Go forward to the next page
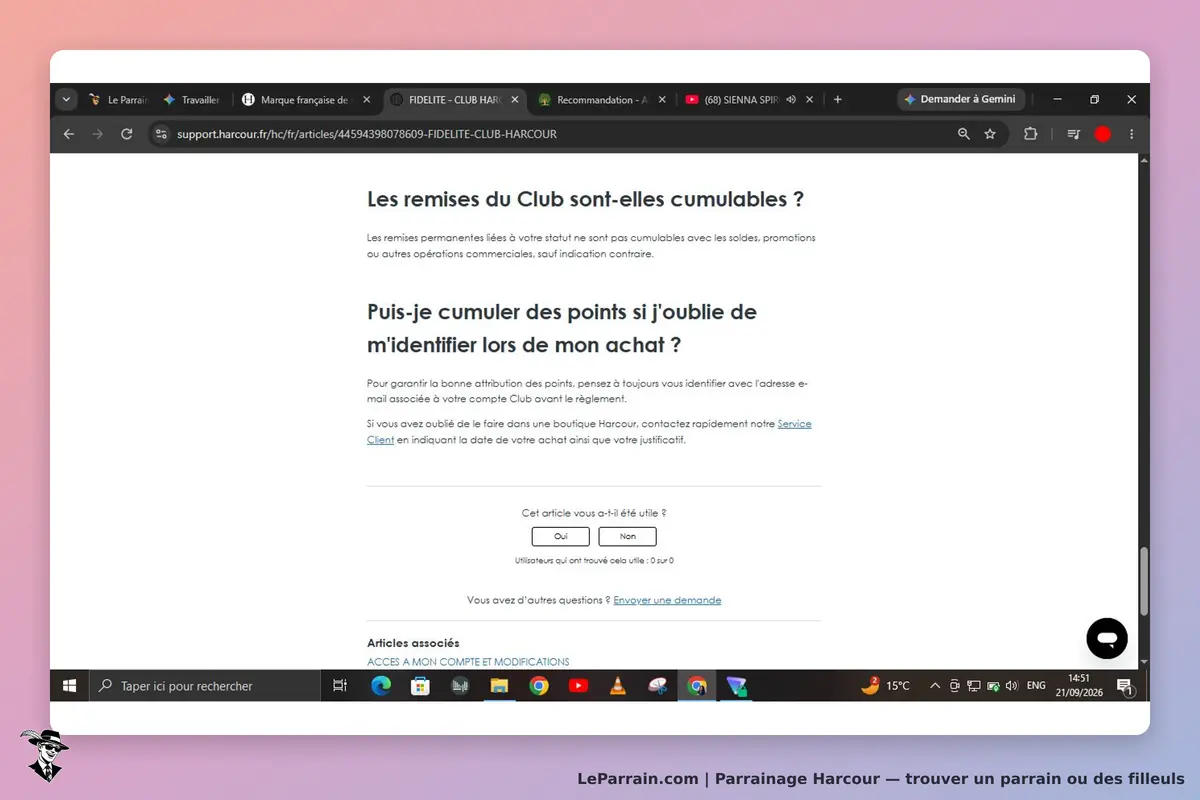 [97, 134]
